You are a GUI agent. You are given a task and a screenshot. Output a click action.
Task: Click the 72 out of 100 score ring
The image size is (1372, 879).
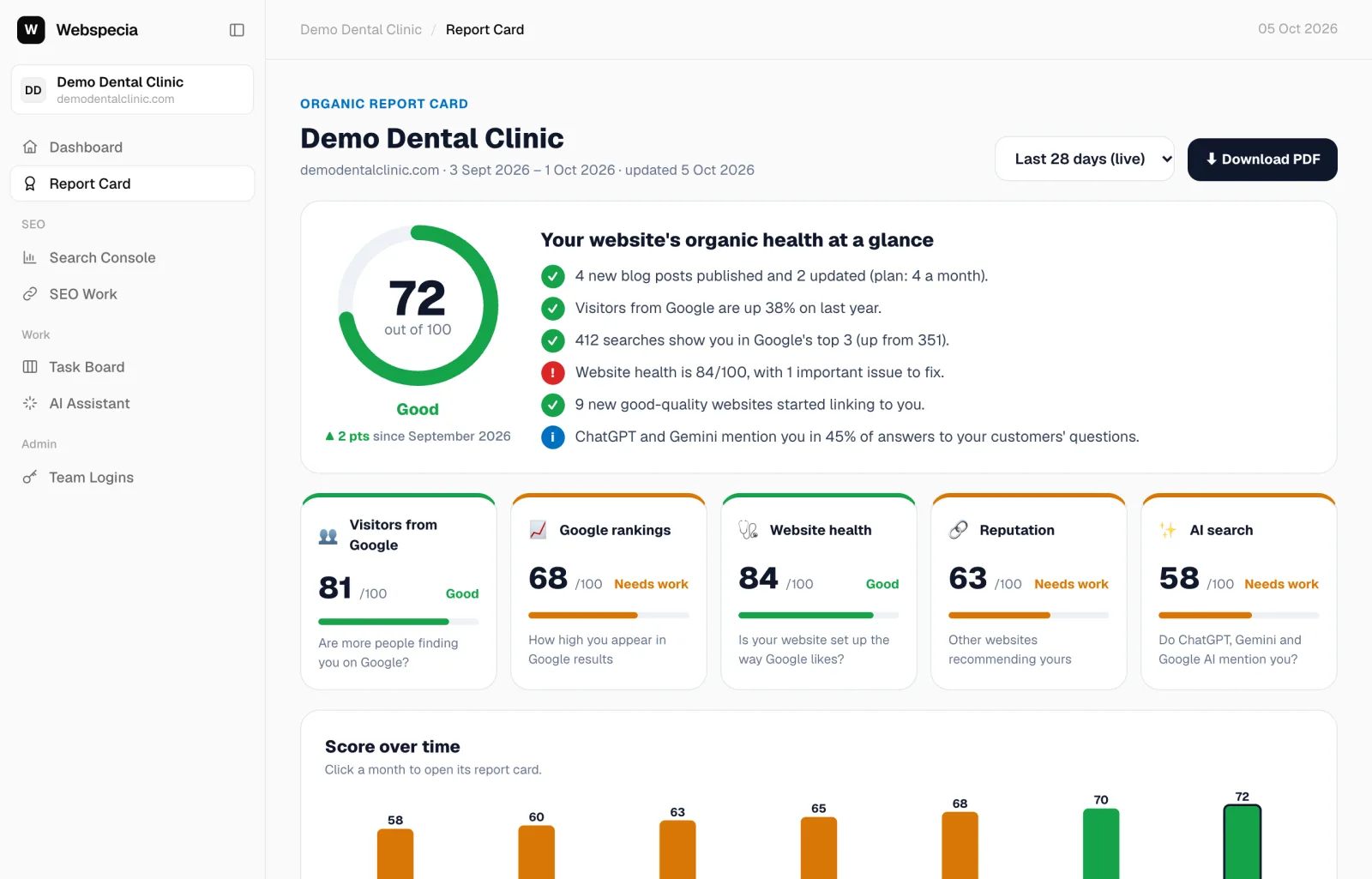pyautogui.click(x=418, y=305)
